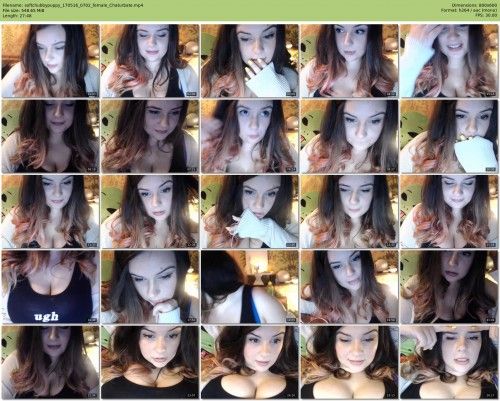Open the frame with white cloth beside cheek
The image size is (500, 401).
pos(250,212)
